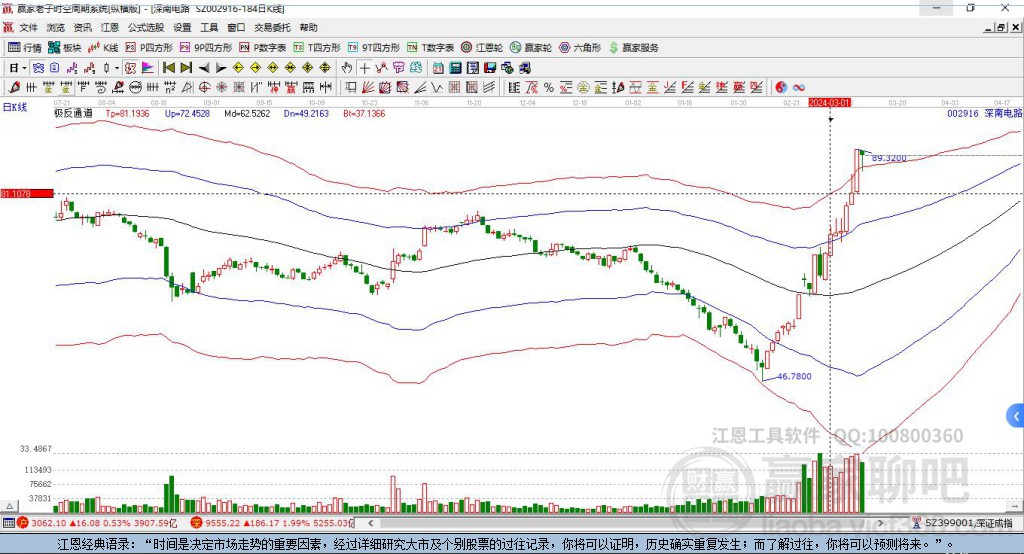Click the red 81.1078 price marker

[x=27, y=193]
